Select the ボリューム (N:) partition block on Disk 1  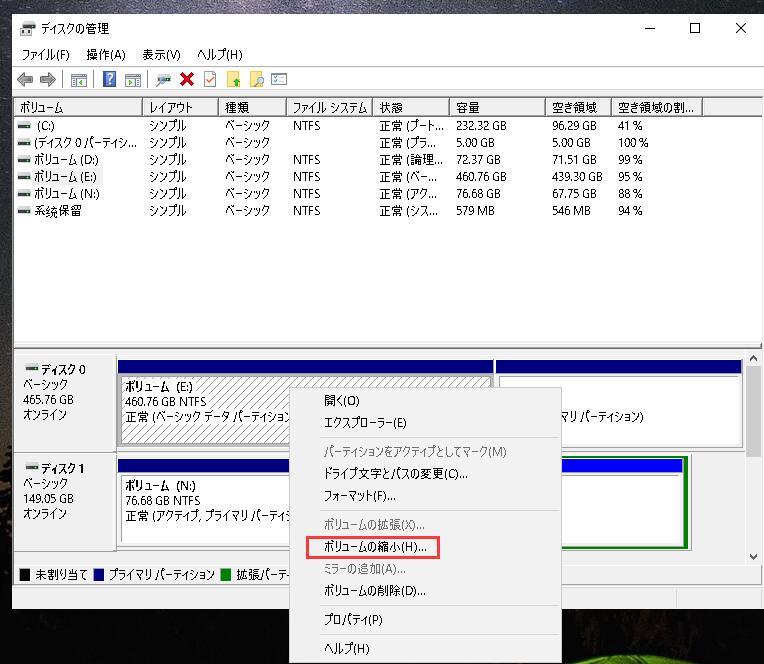(205, 502)
